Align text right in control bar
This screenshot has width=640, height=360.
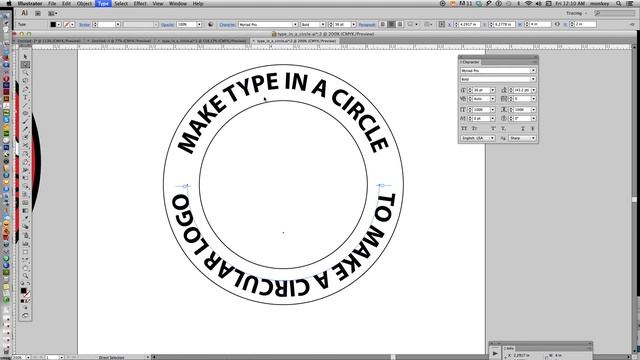(x=400, y=24)
